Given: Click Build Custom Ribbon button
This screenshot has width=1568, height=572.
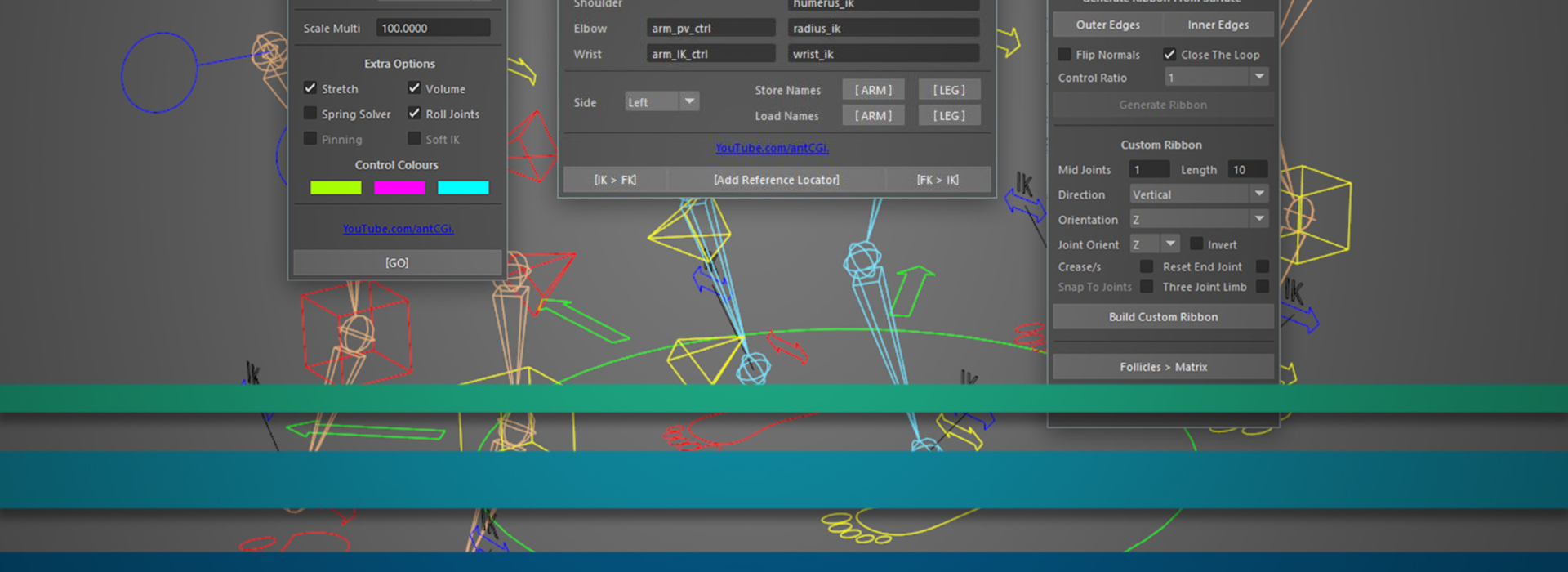Looking at the screenshot, I should pos(1163,317).
